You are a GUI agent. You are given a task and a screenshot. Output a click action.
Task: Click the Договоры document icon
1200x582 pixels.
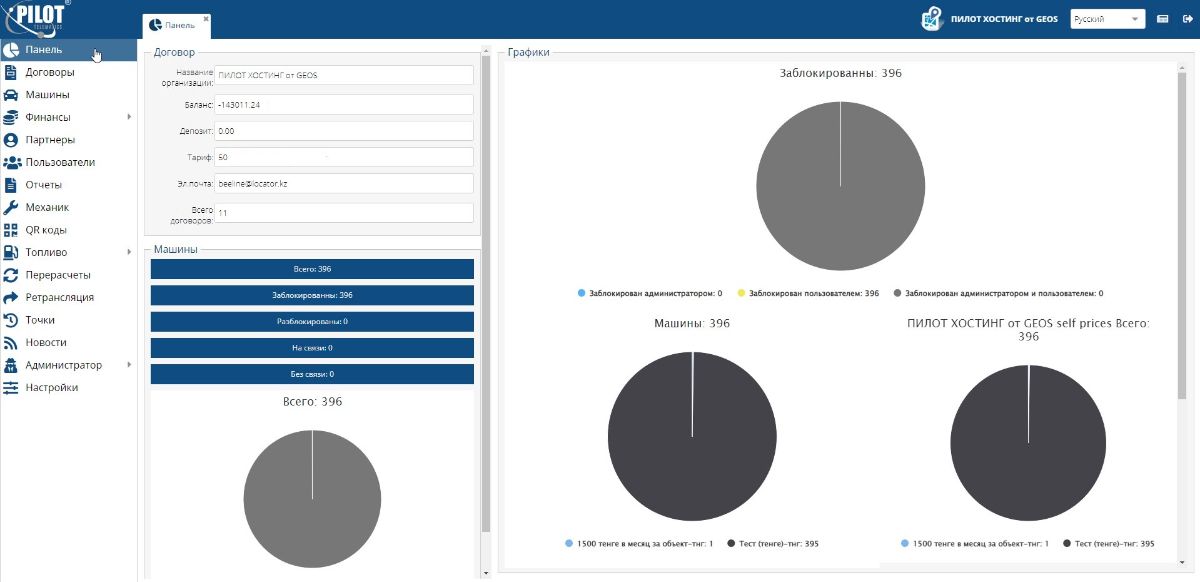click(x=11, y=72)
